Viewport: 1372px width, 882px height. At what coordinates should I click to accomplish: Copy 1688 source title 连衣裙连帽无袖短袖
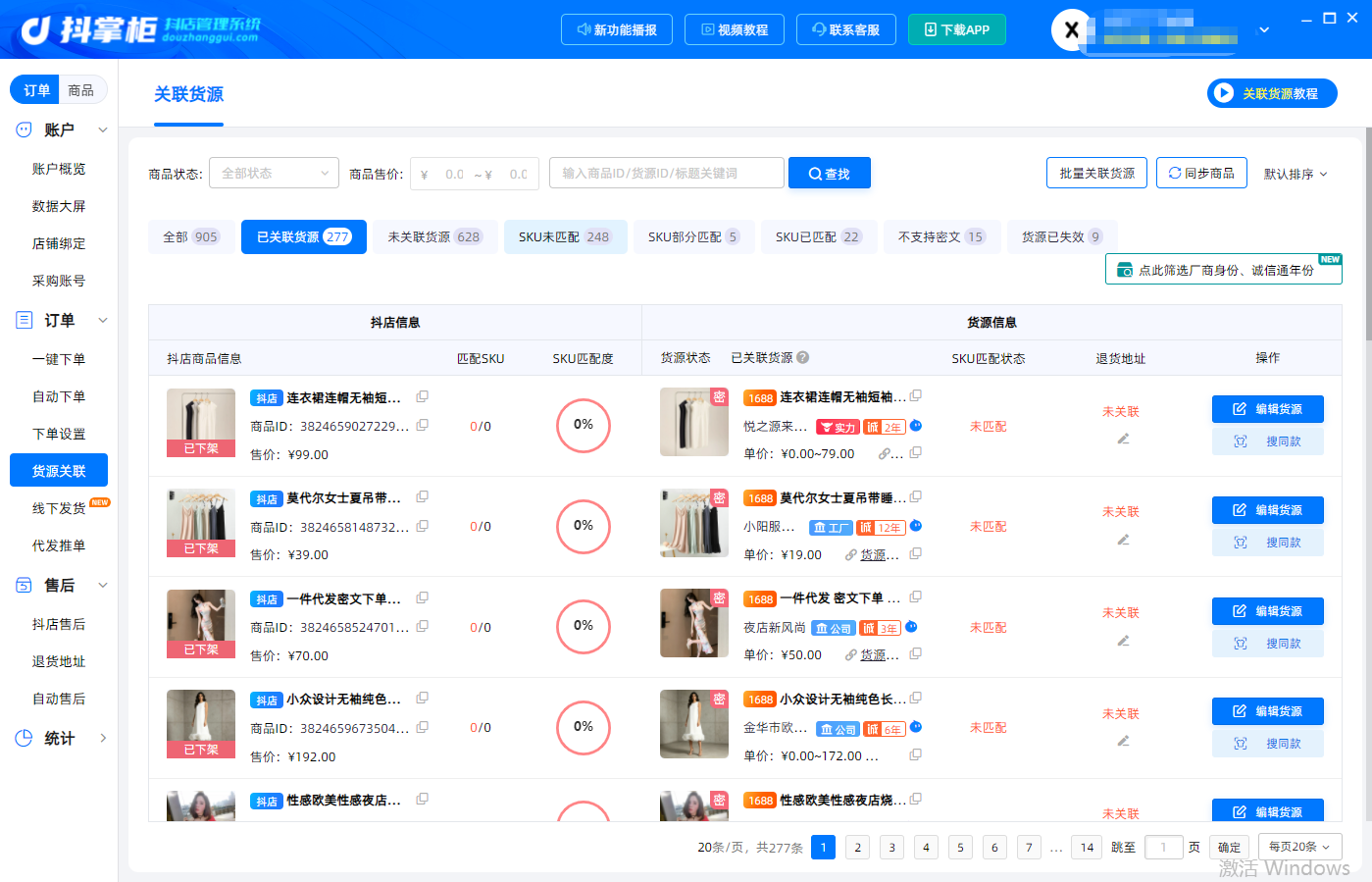(916, 396)
